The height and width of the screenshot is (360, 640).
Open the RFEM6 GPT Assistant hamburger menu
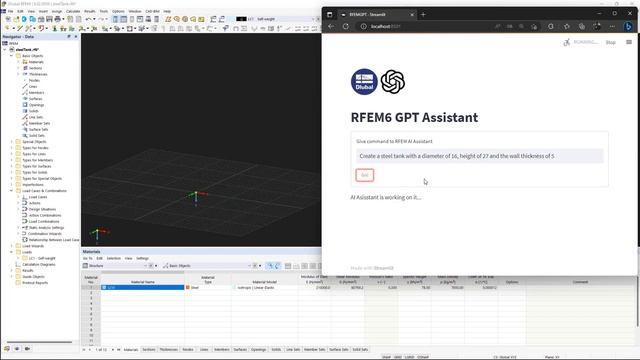point(629,42)
